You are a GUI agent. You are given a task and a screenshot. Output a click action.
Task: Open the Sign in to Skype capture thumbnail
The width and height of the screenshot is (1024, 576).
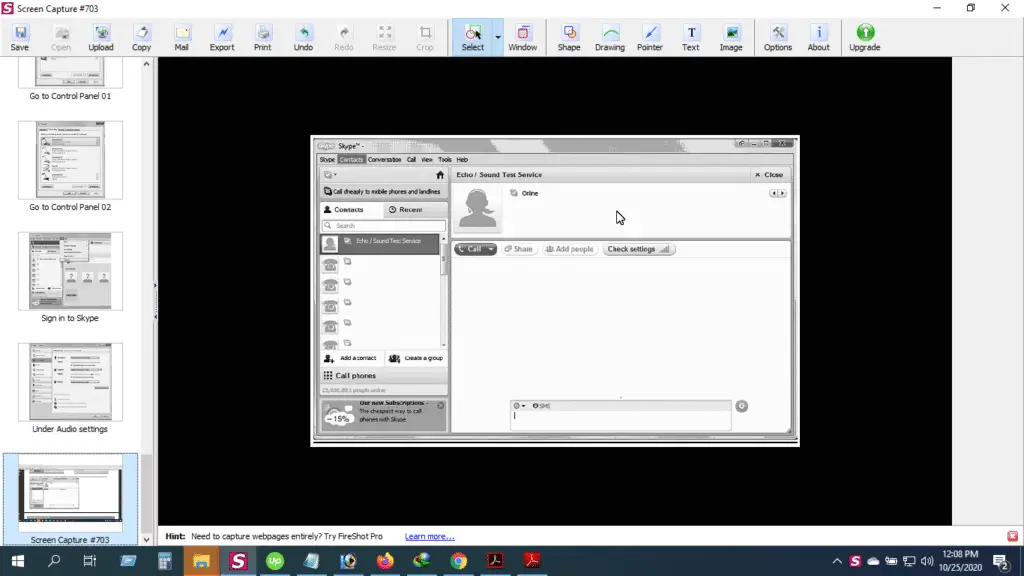pos(70,270)
